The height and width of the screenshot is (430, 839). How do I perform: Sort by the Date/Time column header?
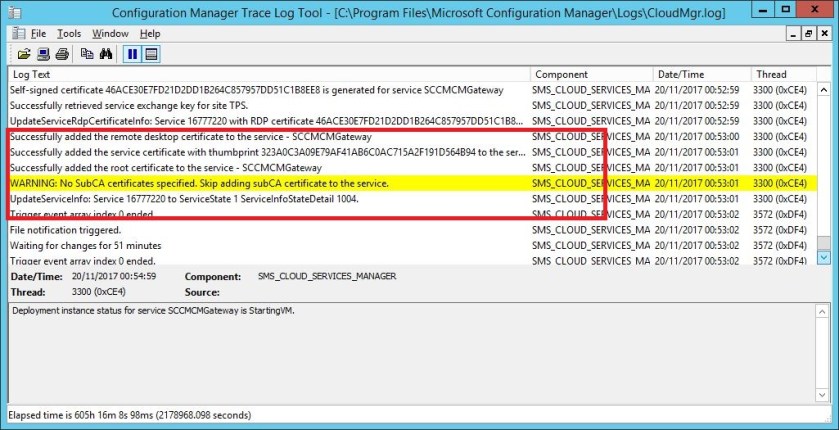click(x=702, y=74)
